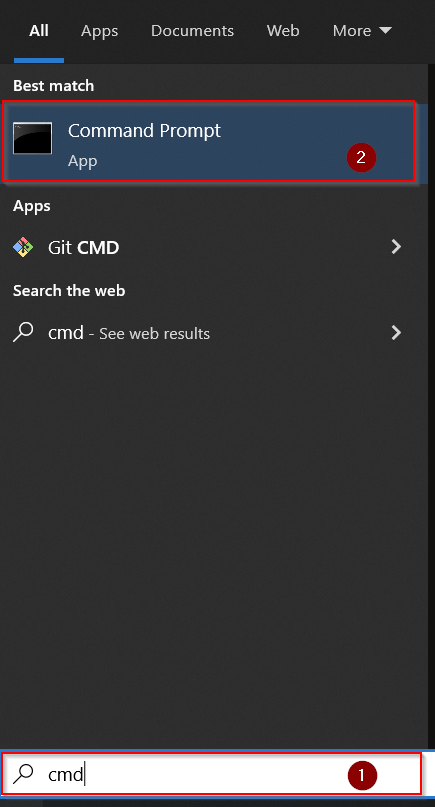Select the Web tab

[283, 31]
